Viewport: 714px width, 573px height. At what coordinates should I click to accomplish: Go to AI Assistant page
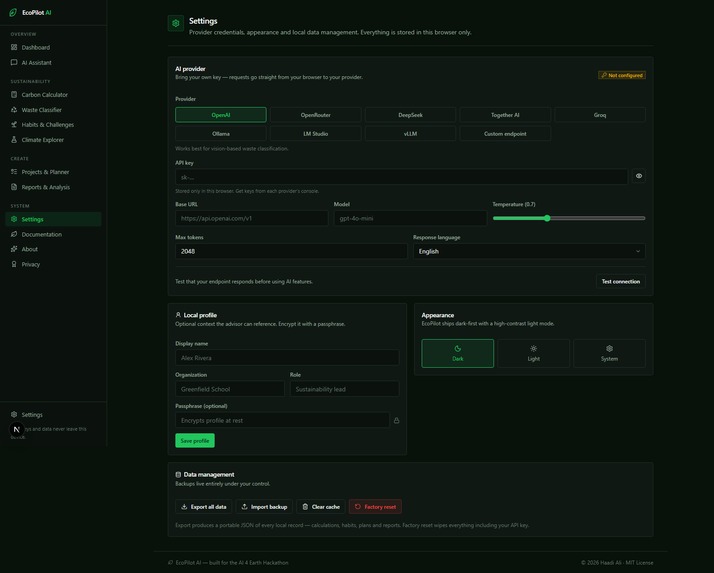(x=53, y=62)
